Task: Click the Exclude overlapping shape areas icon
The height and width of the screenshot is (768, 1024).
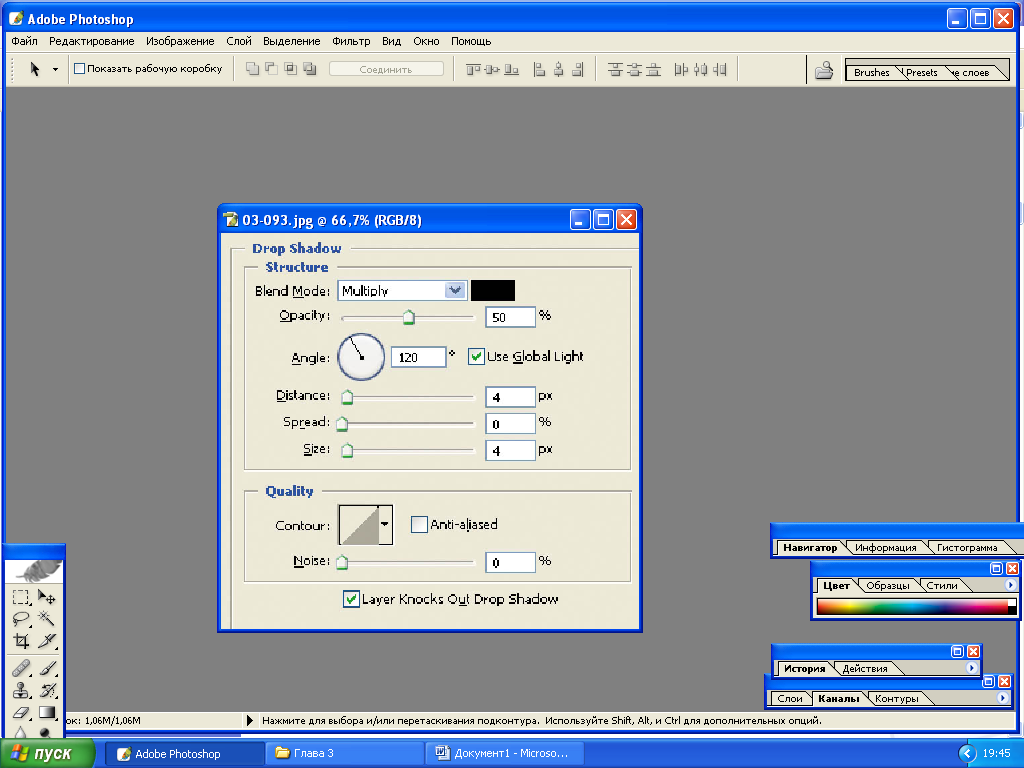Action: 310,69
